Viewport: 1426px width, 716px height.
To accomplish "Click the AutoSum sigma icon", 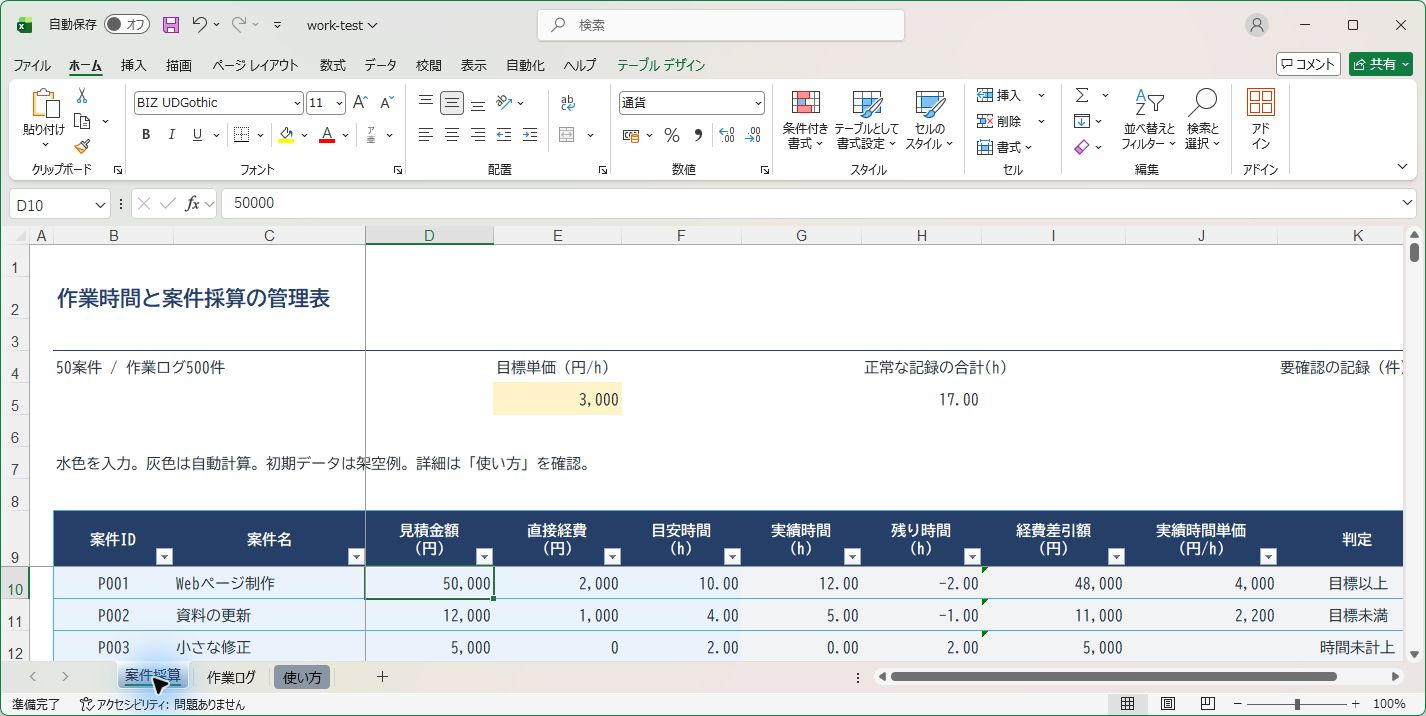I will [1082, 95].
